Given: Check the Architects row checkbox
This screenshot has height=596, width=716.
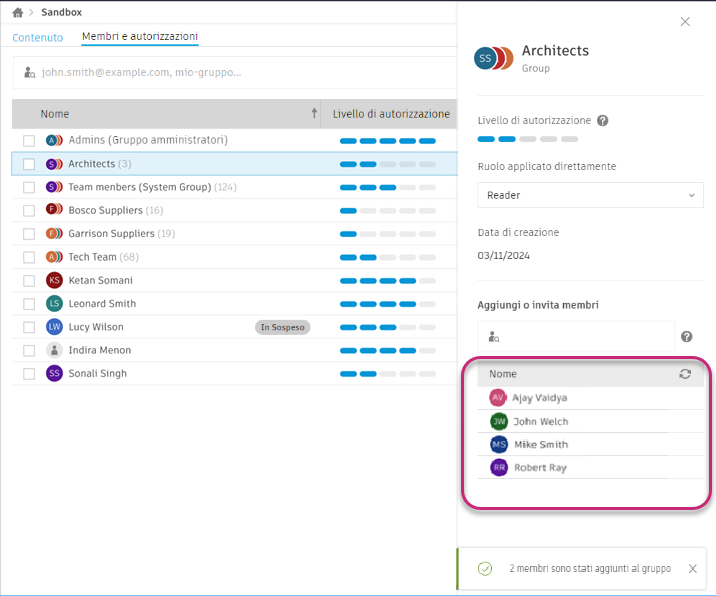Looking at the screenshot, I should point(29,164).
